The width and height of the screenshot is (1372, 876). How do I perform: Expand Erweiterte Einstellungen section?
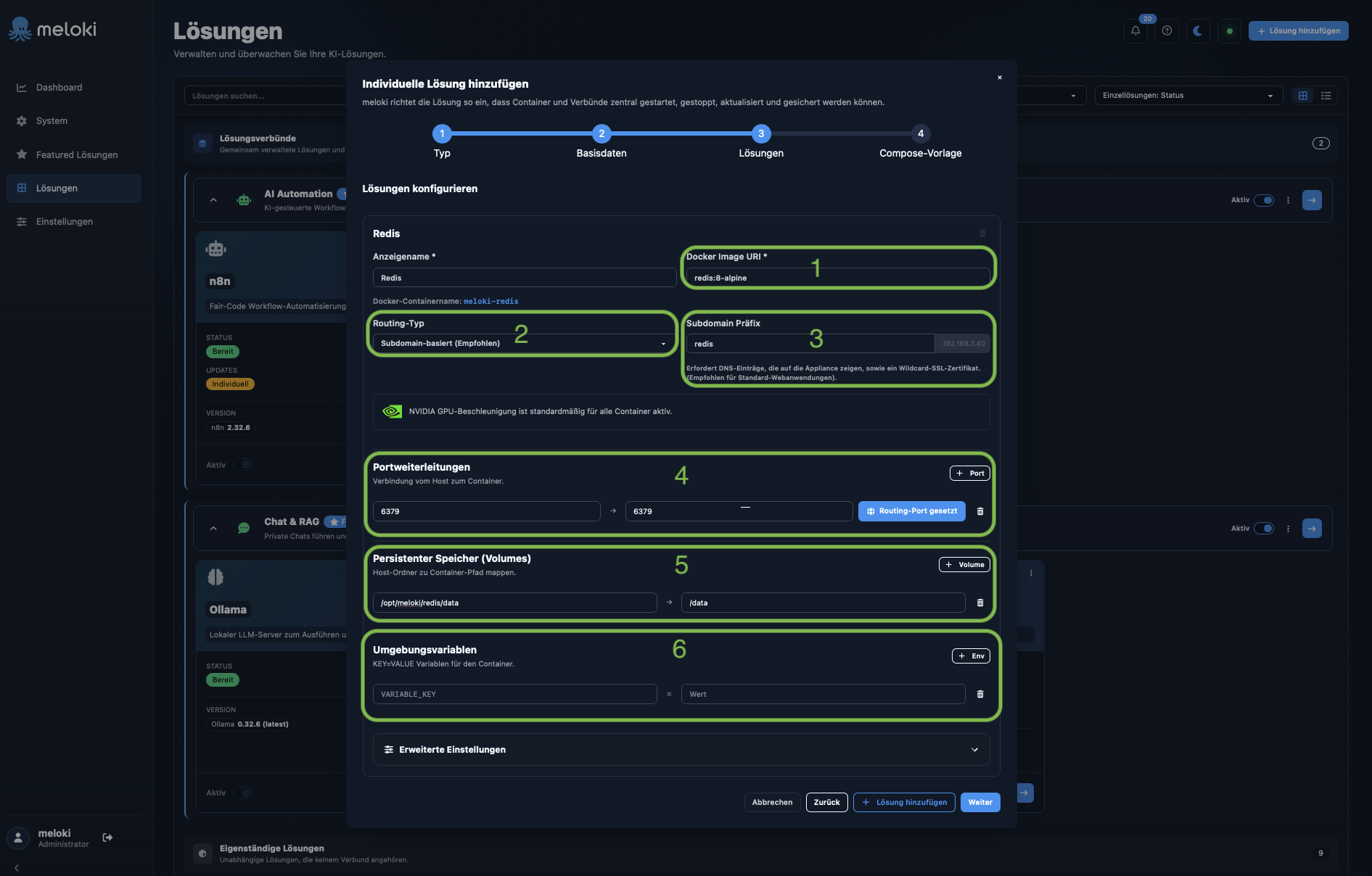pyautogui.click(x=681, y=750)
